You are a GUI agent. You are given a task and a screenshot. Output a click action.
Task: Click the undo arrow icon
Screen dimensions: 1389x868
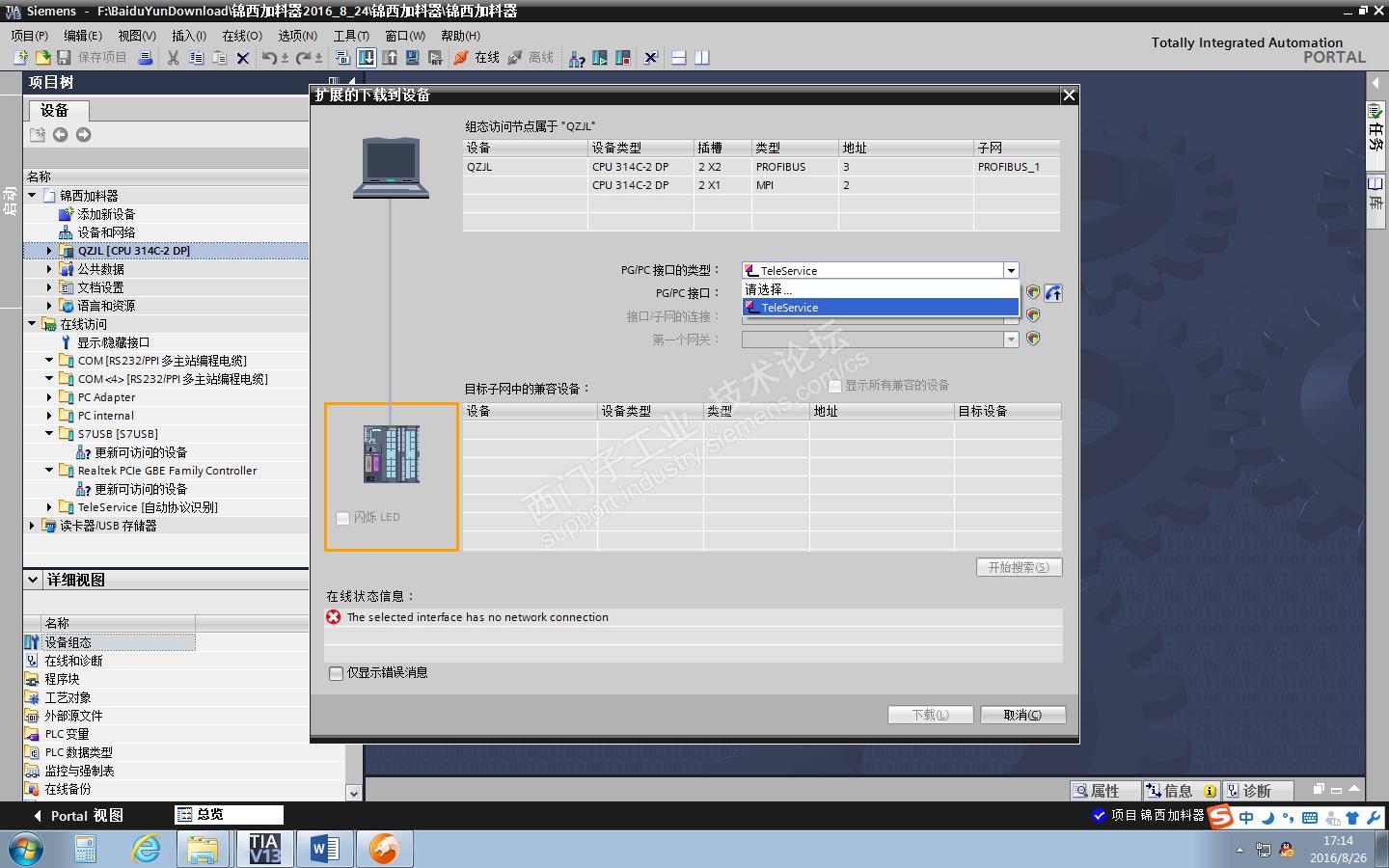(x=269, y=58)
